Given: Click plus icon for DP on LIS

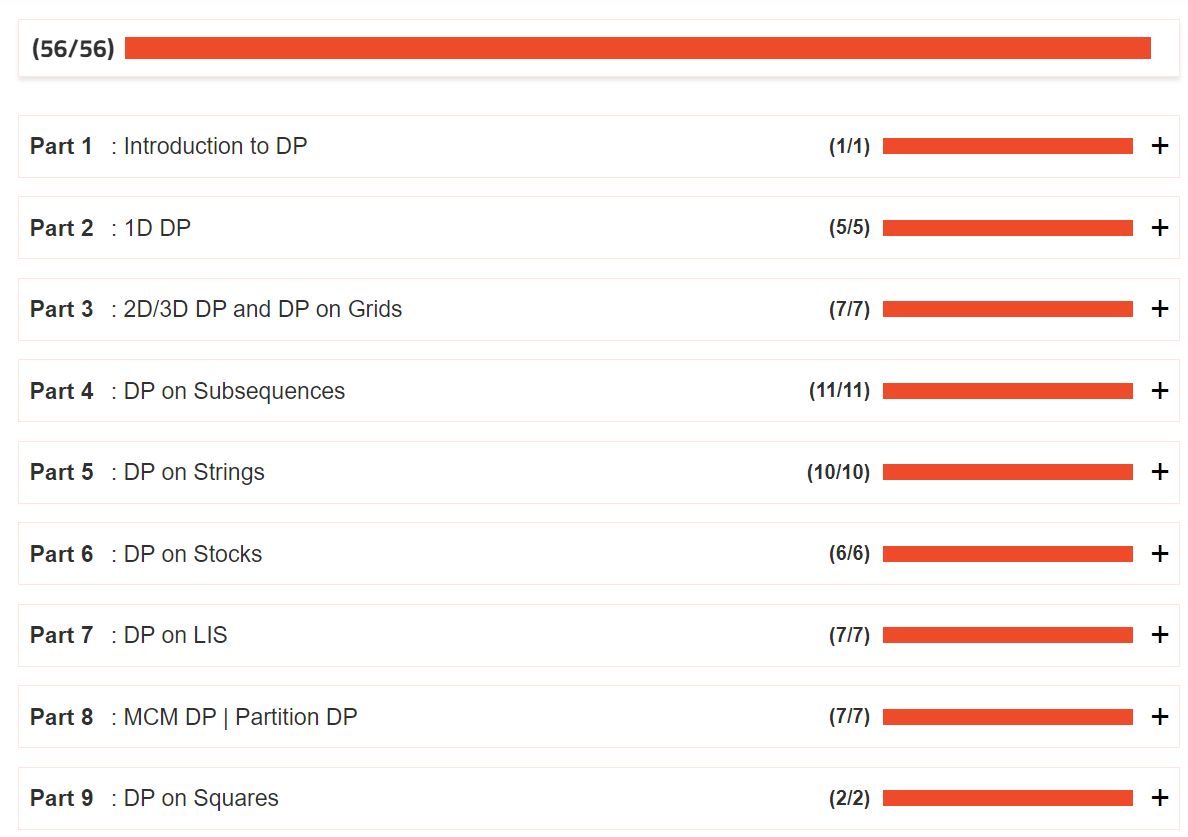Looking at the screenshot, I should (1159, 635).
